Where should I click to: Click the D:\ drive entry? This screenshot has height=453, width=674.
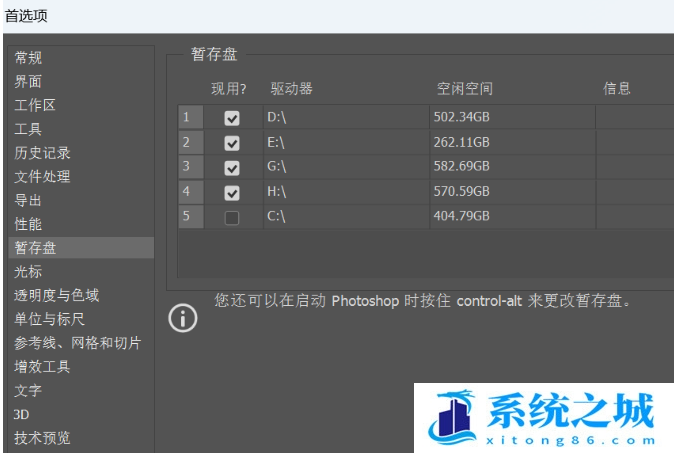point(276,117)
